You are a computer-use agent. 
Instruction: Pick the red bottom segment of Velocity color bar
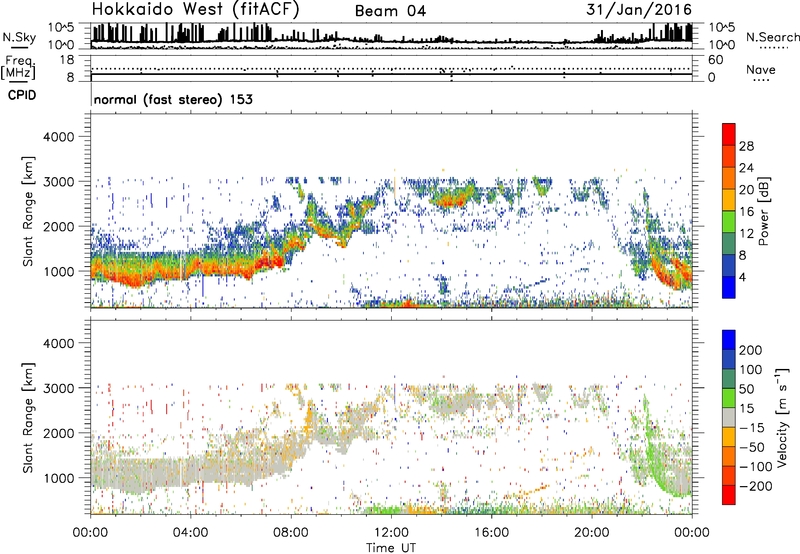tap(729, 495)
